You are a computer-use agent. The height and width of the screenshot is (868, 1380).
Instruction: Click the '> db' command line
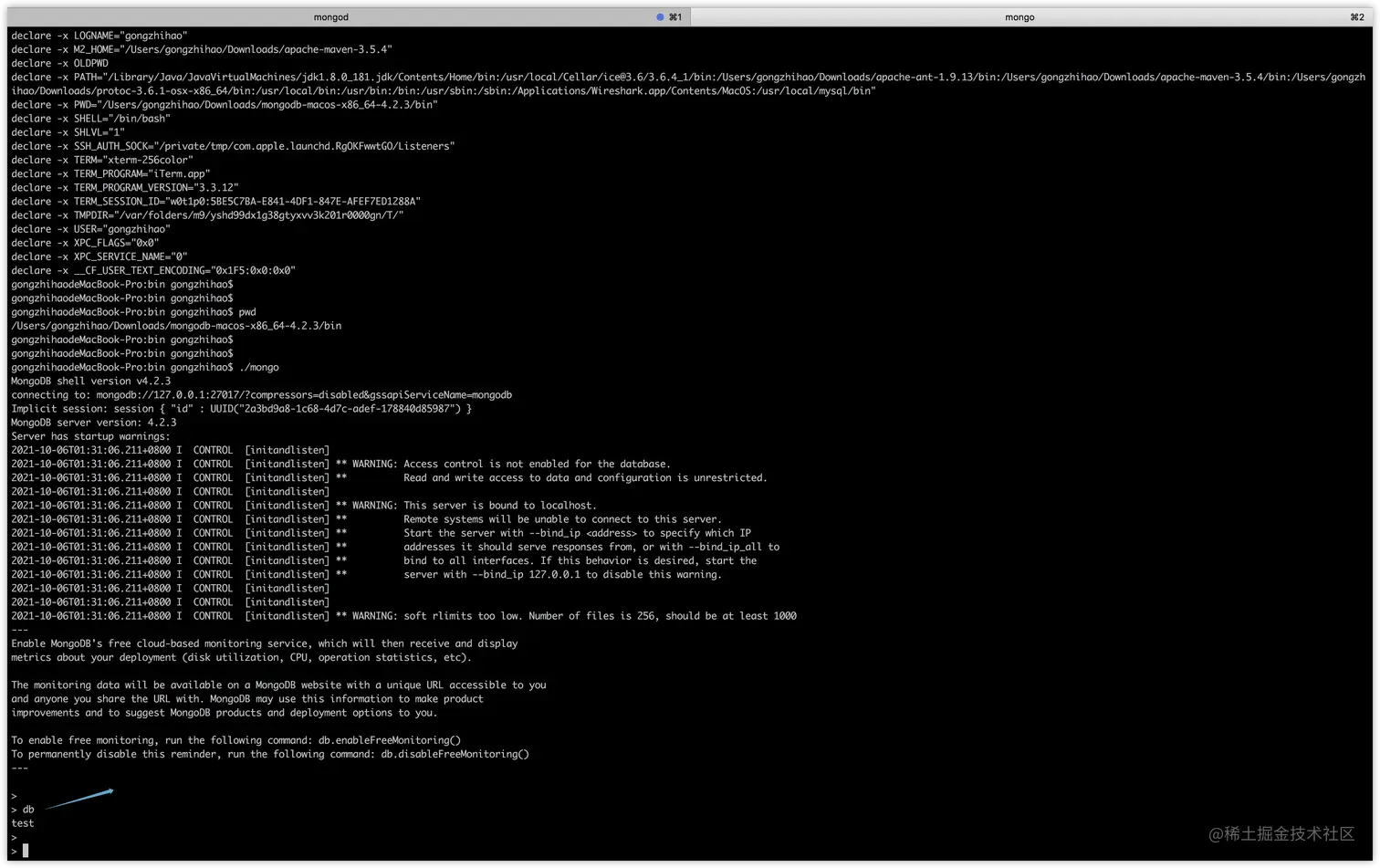coord(23,810)
